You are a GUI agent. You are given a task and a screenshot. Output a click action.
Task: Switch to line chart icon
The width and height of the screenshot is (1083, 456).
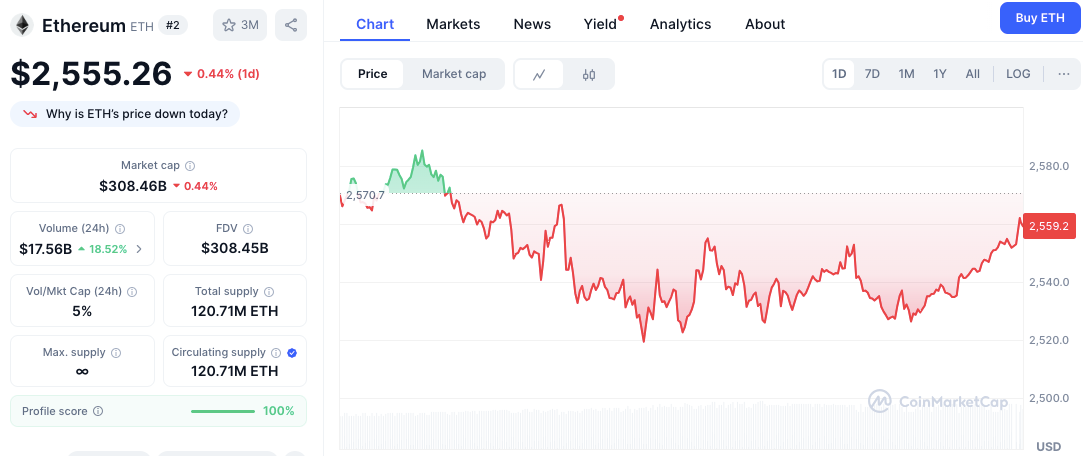click(x=539, y=75)
